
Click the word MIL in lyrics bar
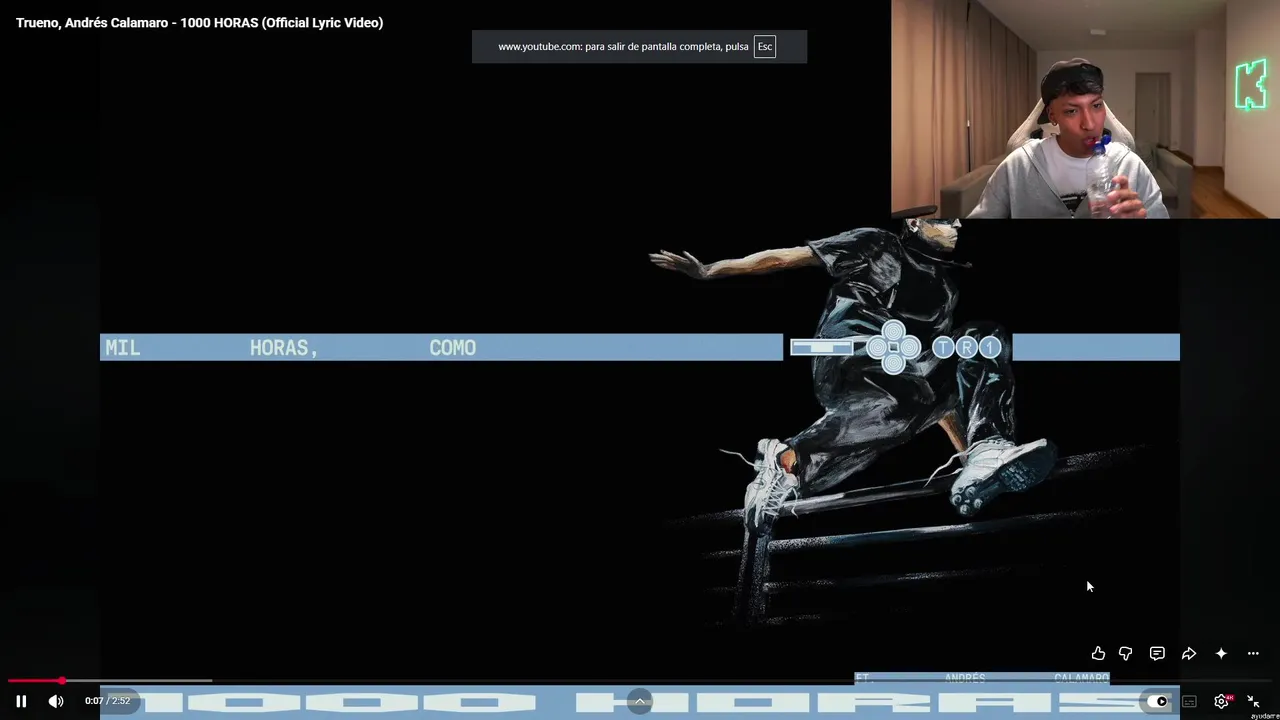coord(123,348)
